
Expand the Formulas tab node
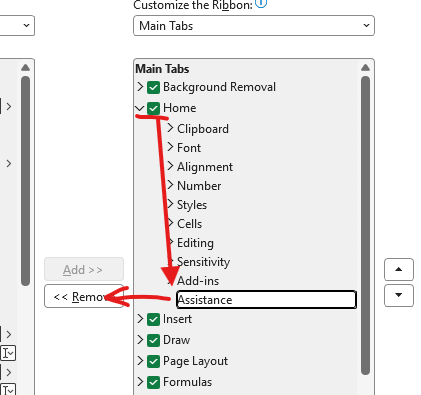point(140,382)
